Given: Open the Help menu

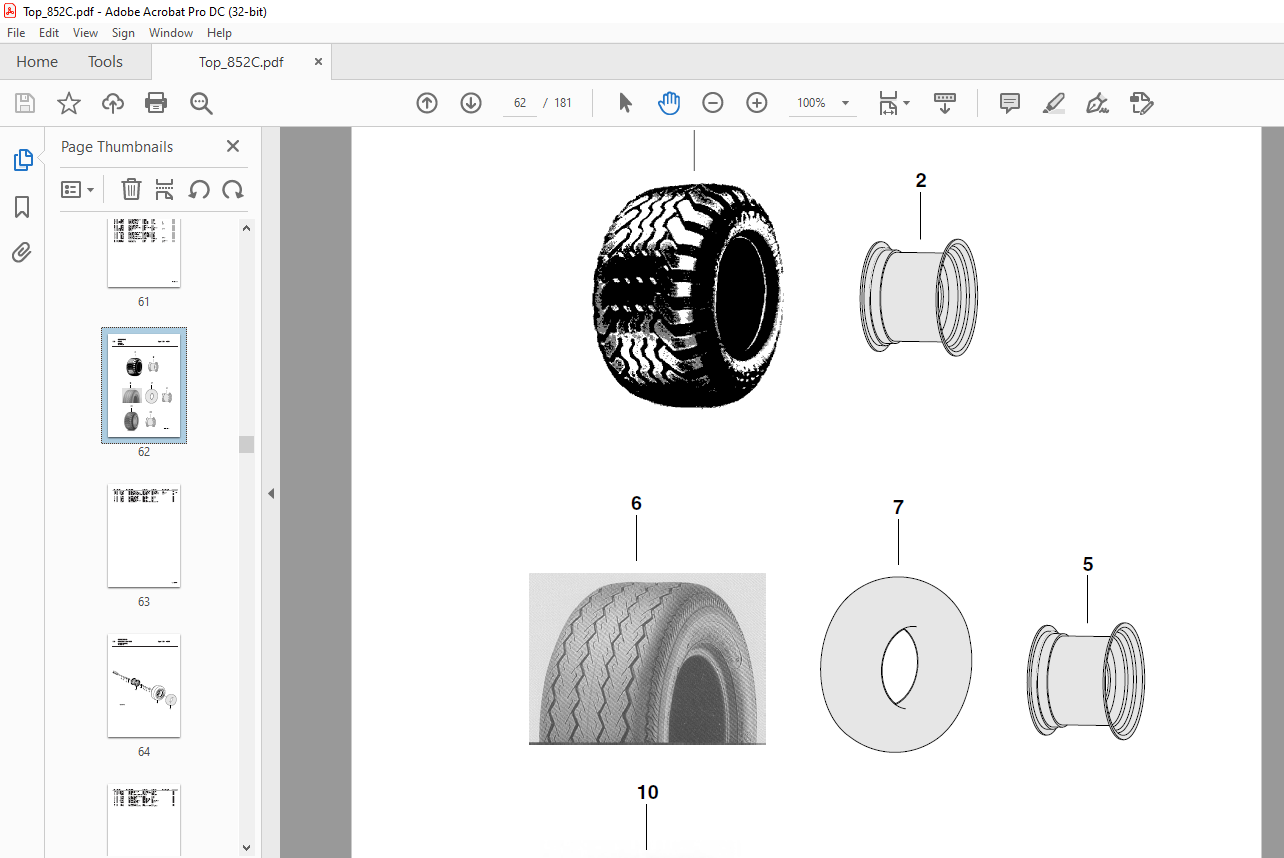Looking at the screenshot, I should [219, 33].
